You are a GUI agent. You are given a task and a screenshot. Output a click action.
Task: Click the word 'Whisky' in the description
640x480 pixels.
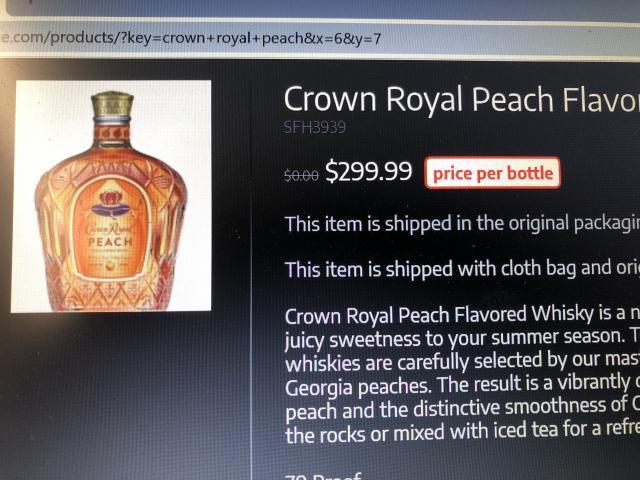tap(562, 313)
